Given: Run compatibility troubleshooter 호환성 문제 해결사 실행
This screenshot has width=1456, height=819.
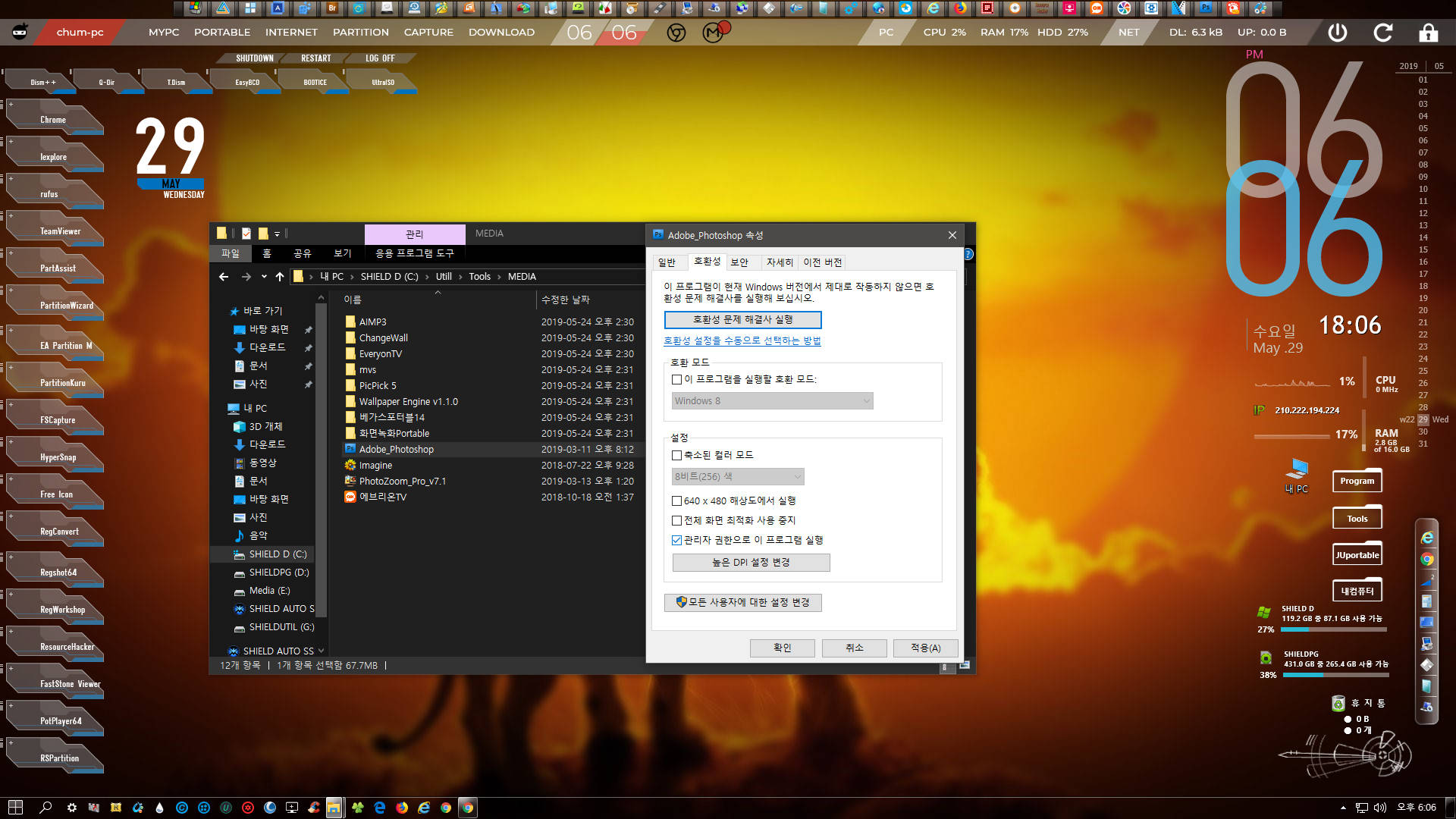Looking at the screenshot, I should click(x=743, y=320).
